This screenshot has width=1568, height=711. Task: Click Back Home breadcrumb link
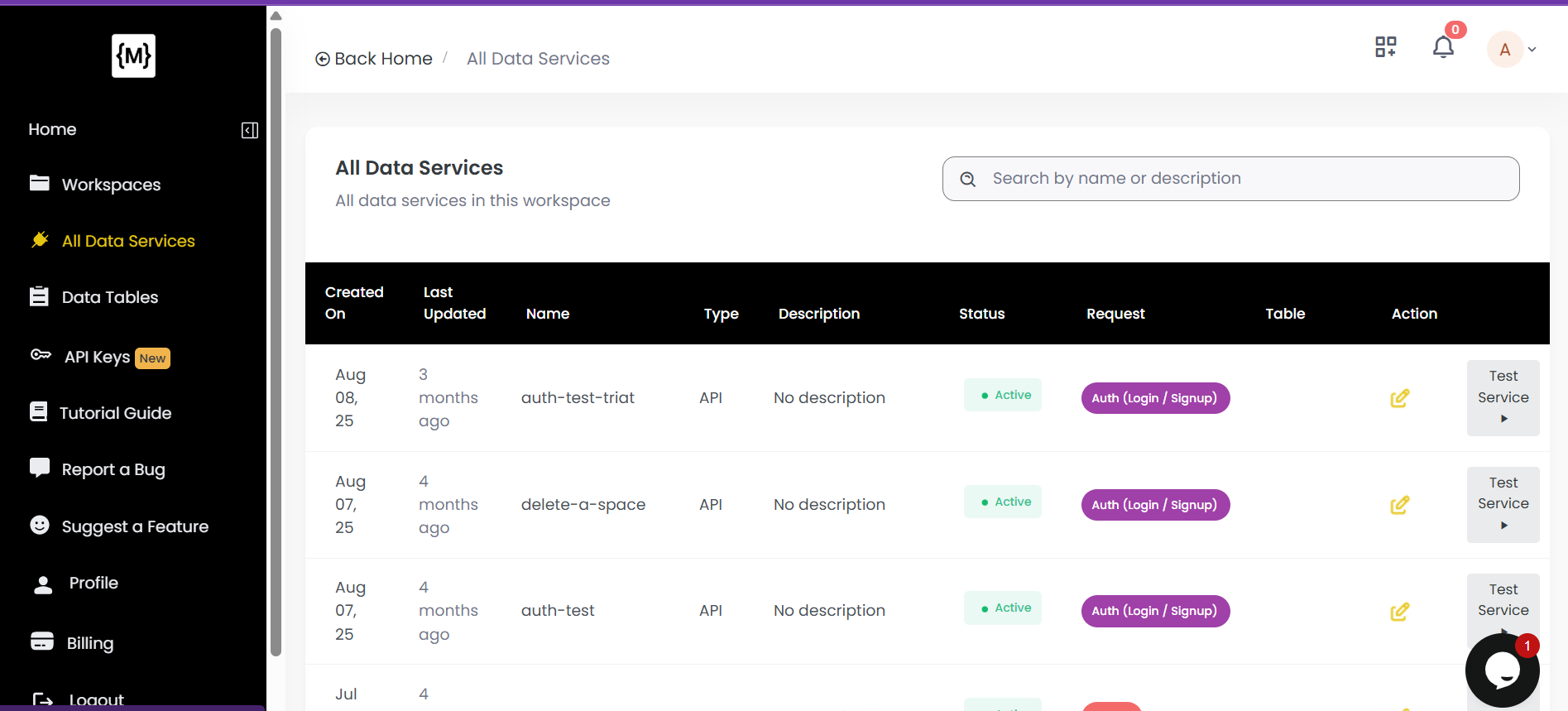click(x=383, y=59)
